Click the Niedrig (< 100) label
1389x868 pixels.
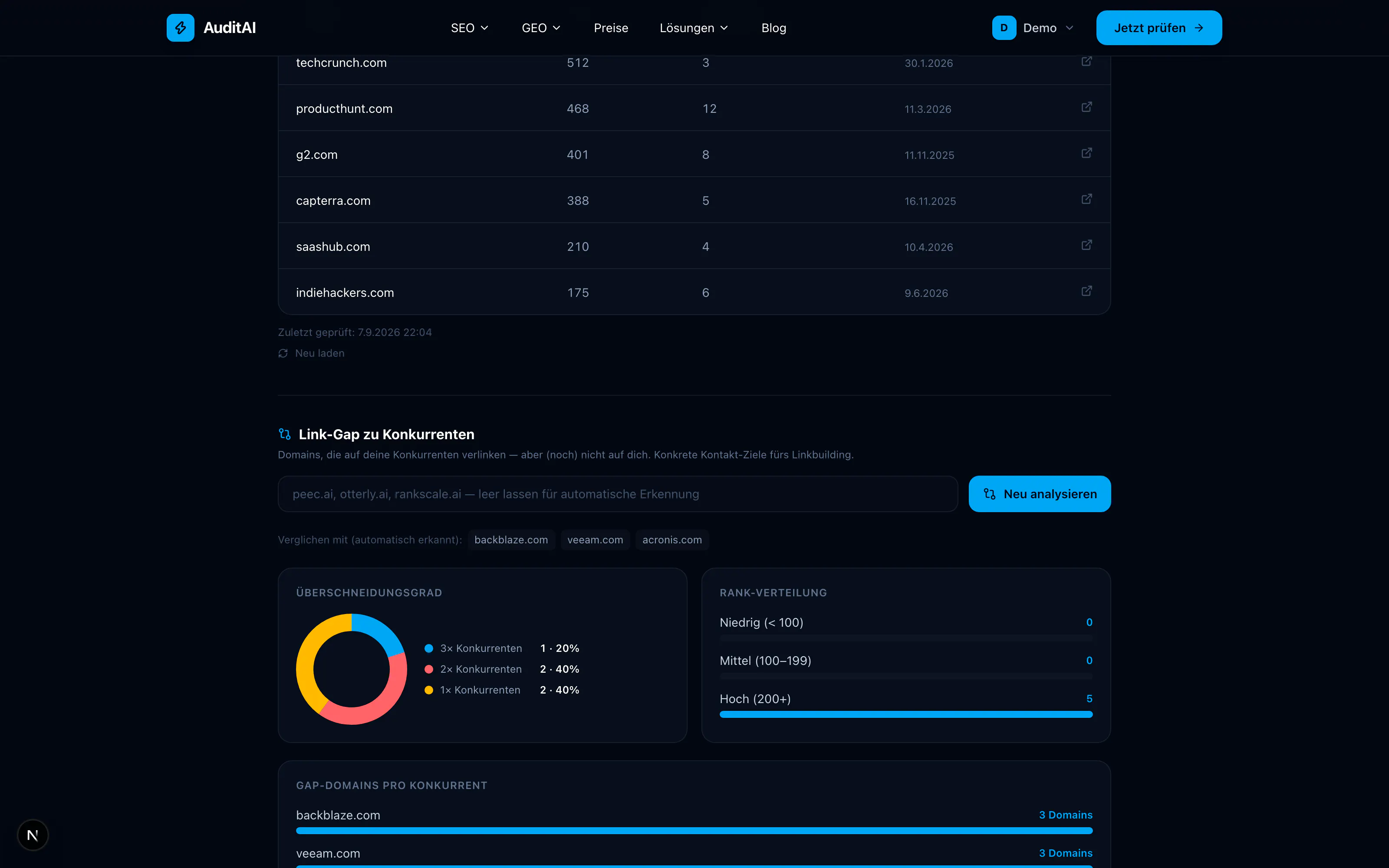pos(761,622)
